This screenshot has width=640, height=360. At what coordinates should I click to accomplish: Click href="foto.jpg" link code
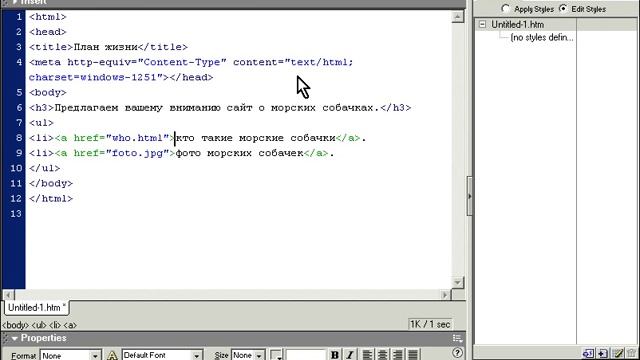[x=122, y=153]
